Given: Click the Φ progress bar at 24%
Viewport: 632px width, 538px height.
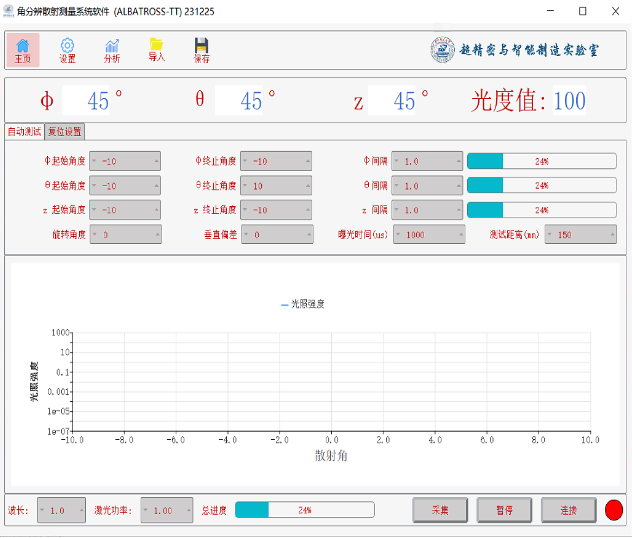Looking at the screenshot, I should coord(542,161).
